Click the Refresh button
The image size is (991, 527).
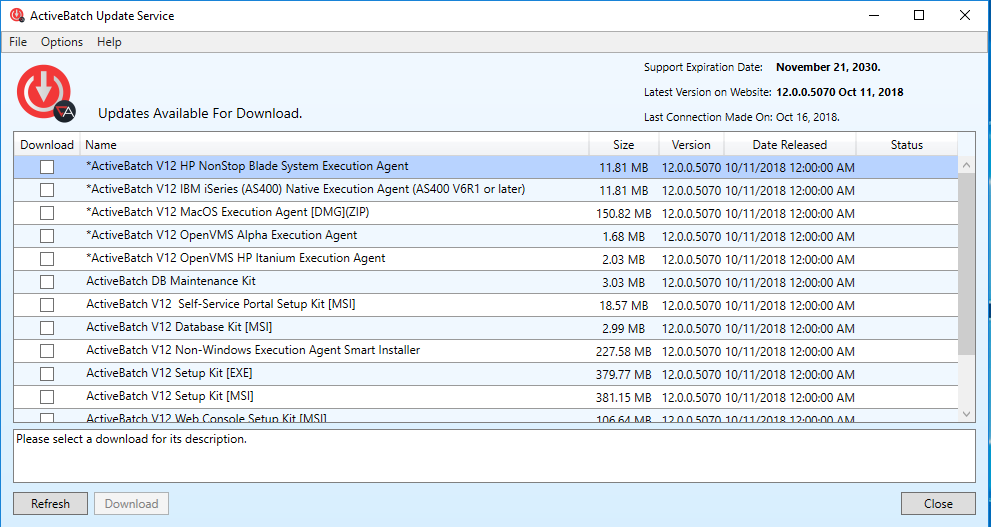(x=51, y=504)
